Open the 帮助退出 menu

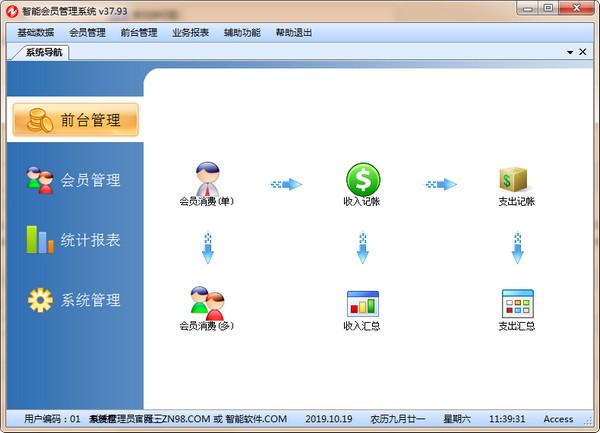[x=294, y=33]
